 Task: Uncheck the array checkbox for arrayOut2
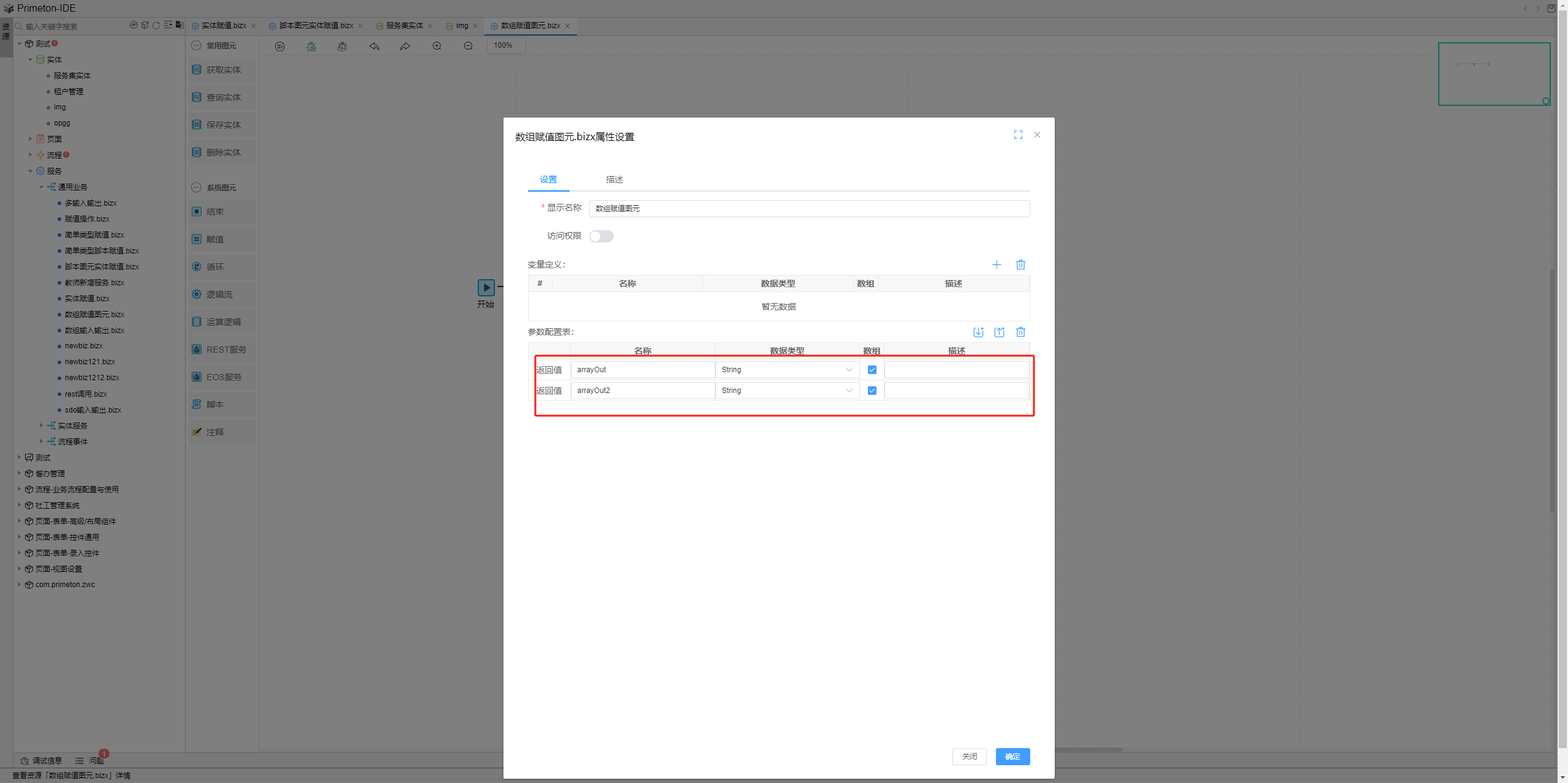coord(872,391)
